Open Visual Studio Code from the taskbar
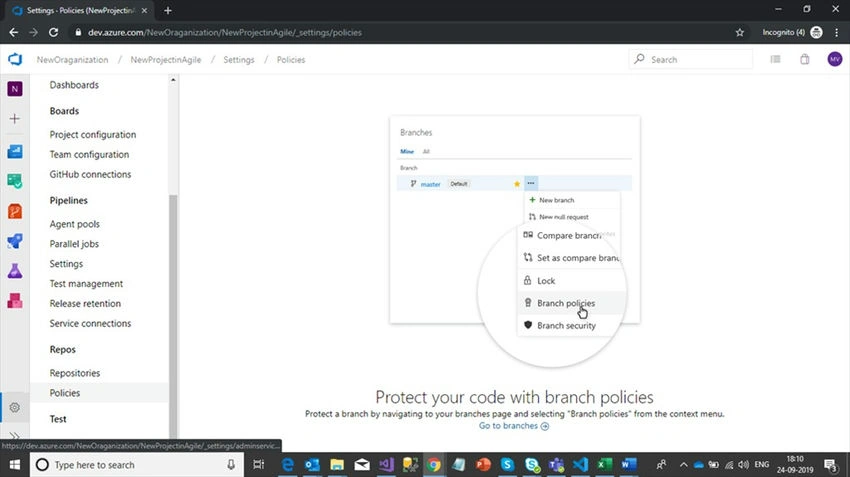 tap(581, 465)
